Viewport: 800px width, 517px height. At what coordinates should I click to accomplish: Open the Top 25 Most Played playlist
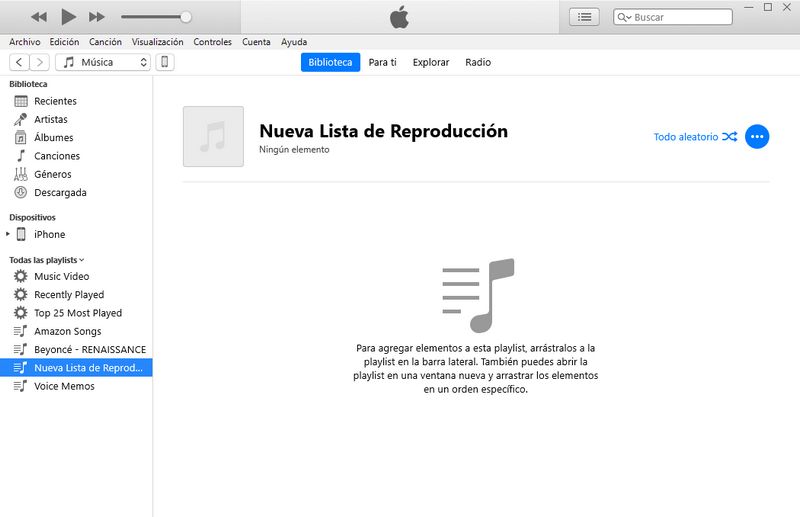point(76,313)
